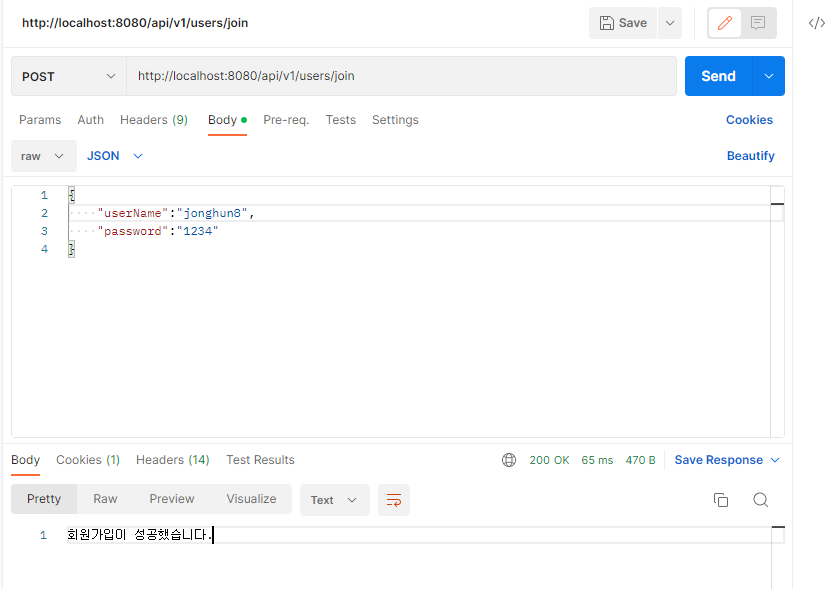Click the "password" line in body editor
This screenshot has height=589, width=830.
[x=158, y=231]
